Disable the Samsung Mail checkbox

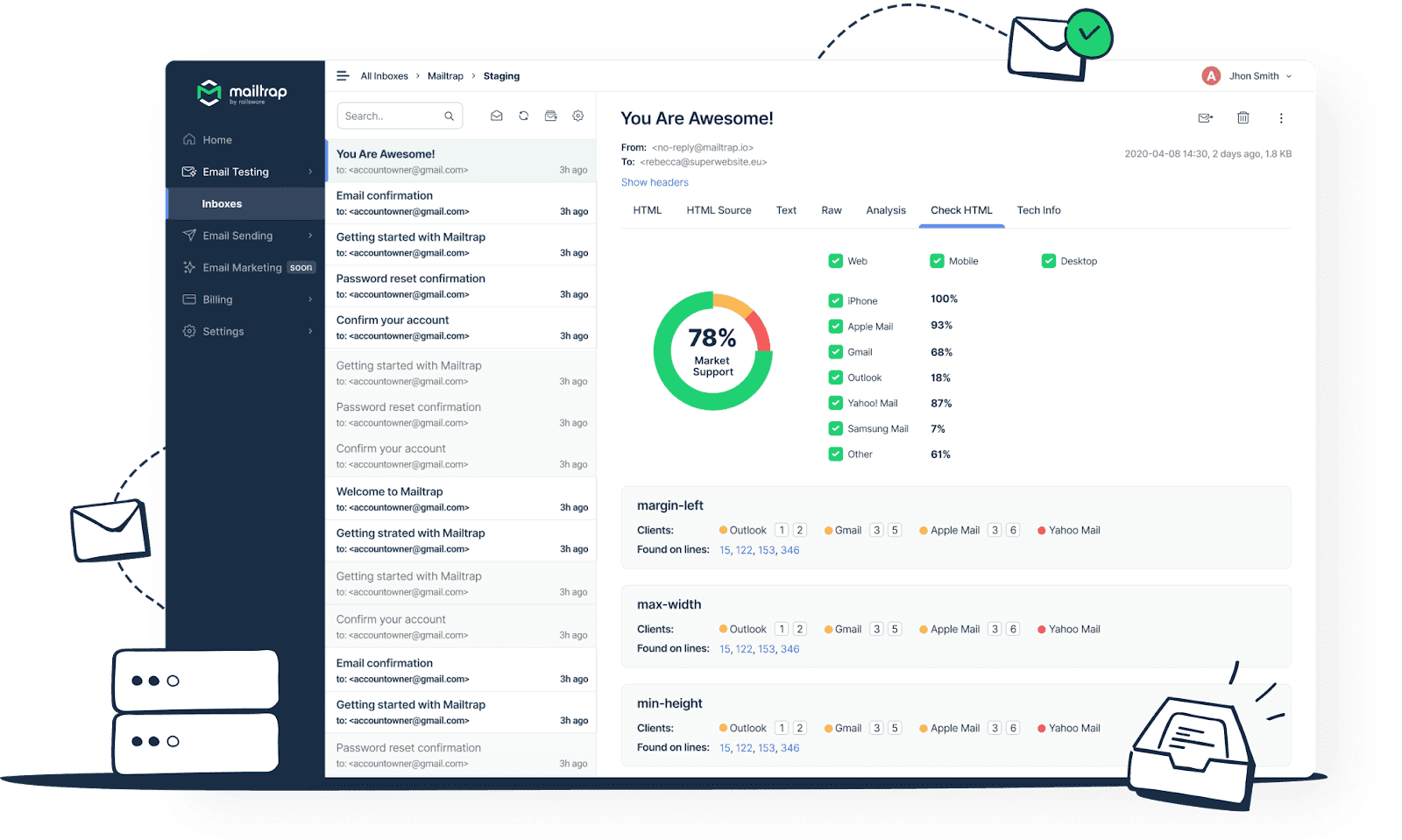click(835, 428)
